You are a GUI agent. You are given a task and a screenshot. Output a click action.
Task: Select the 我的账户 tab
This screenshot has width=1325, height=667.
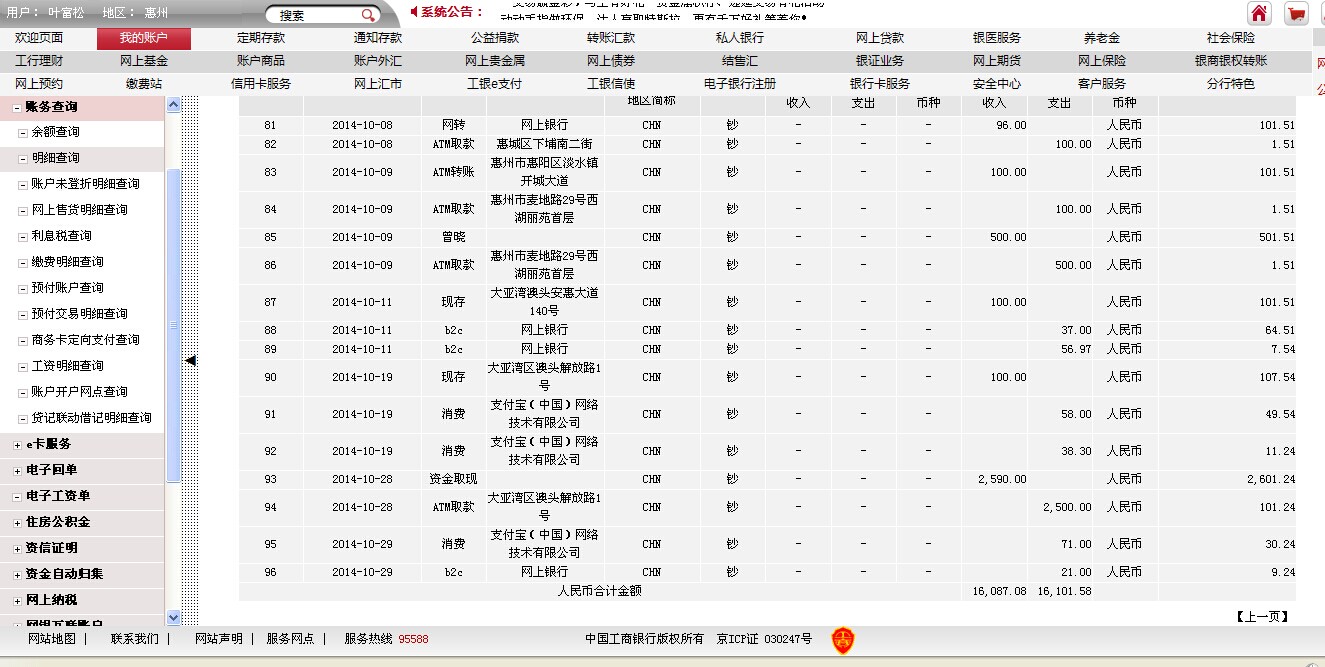click(143, 38)
